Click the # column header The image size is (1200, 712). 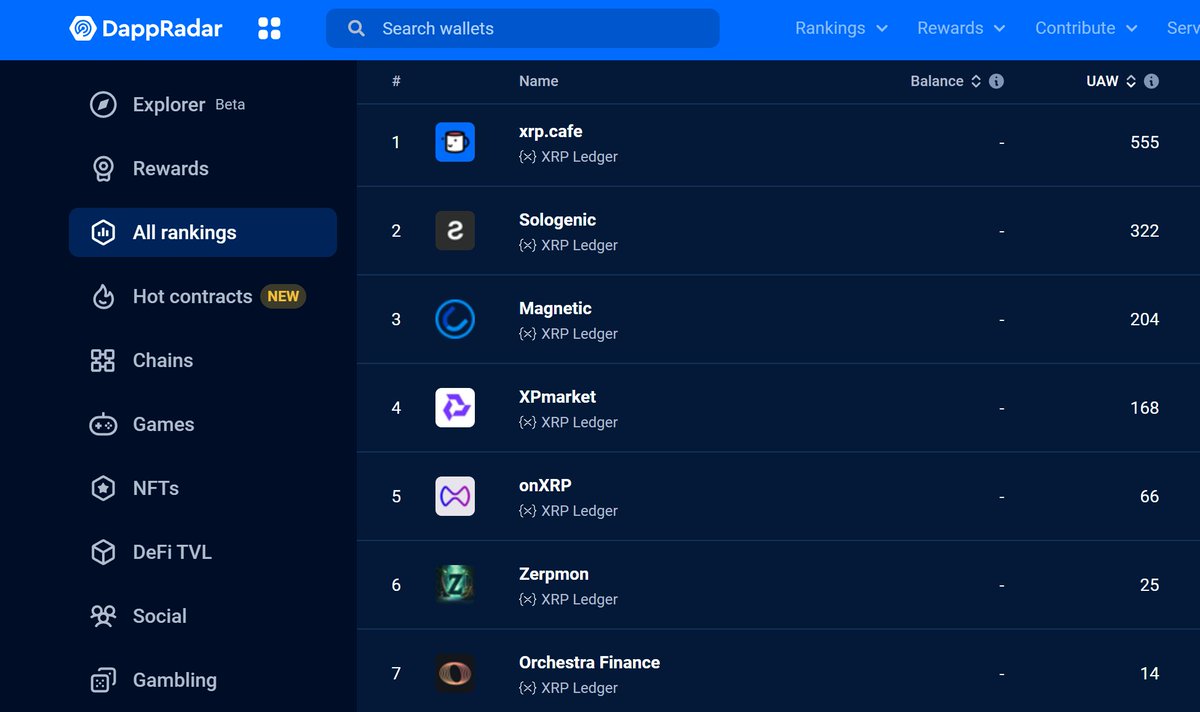[x=396, y=81]
